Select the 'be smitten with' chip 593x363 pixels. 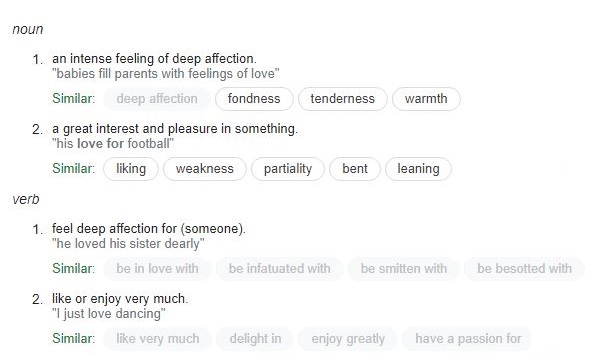[404, 269]
